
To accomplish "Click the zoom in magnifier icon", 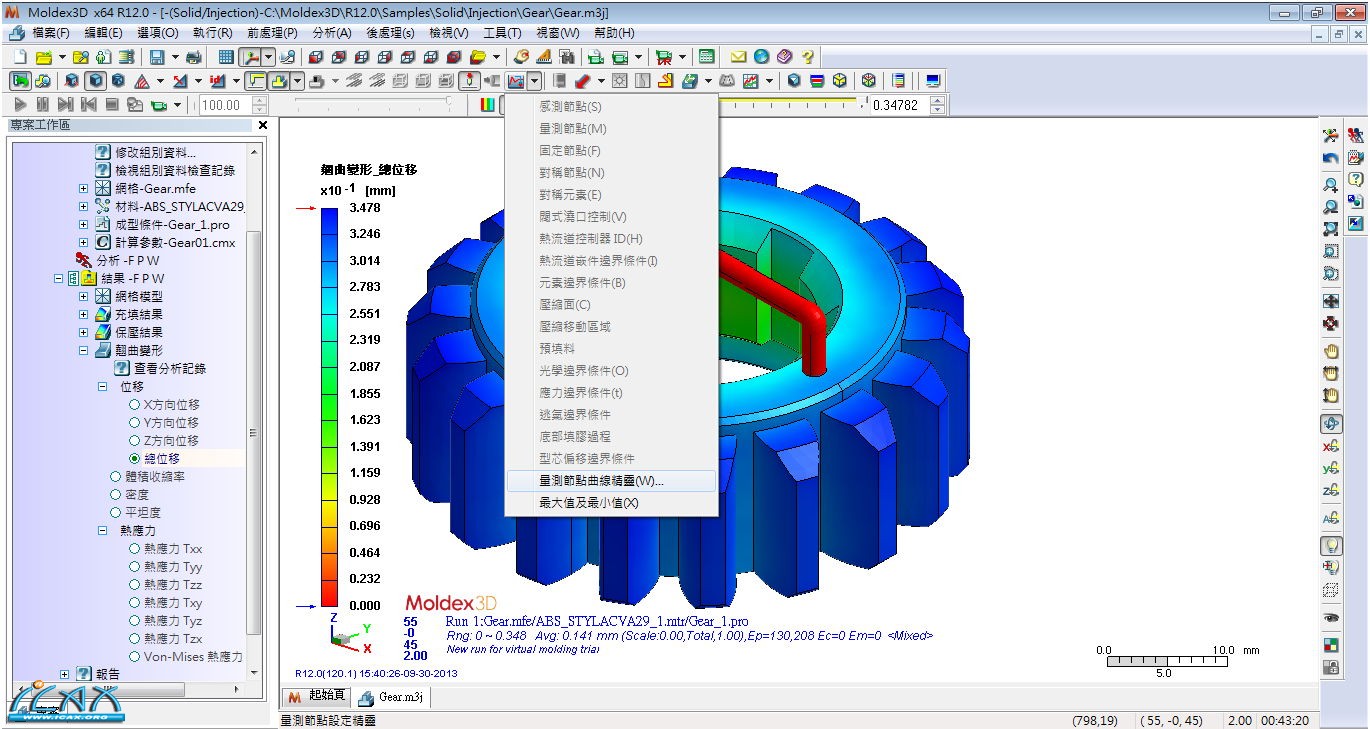I will [1330, 185].
